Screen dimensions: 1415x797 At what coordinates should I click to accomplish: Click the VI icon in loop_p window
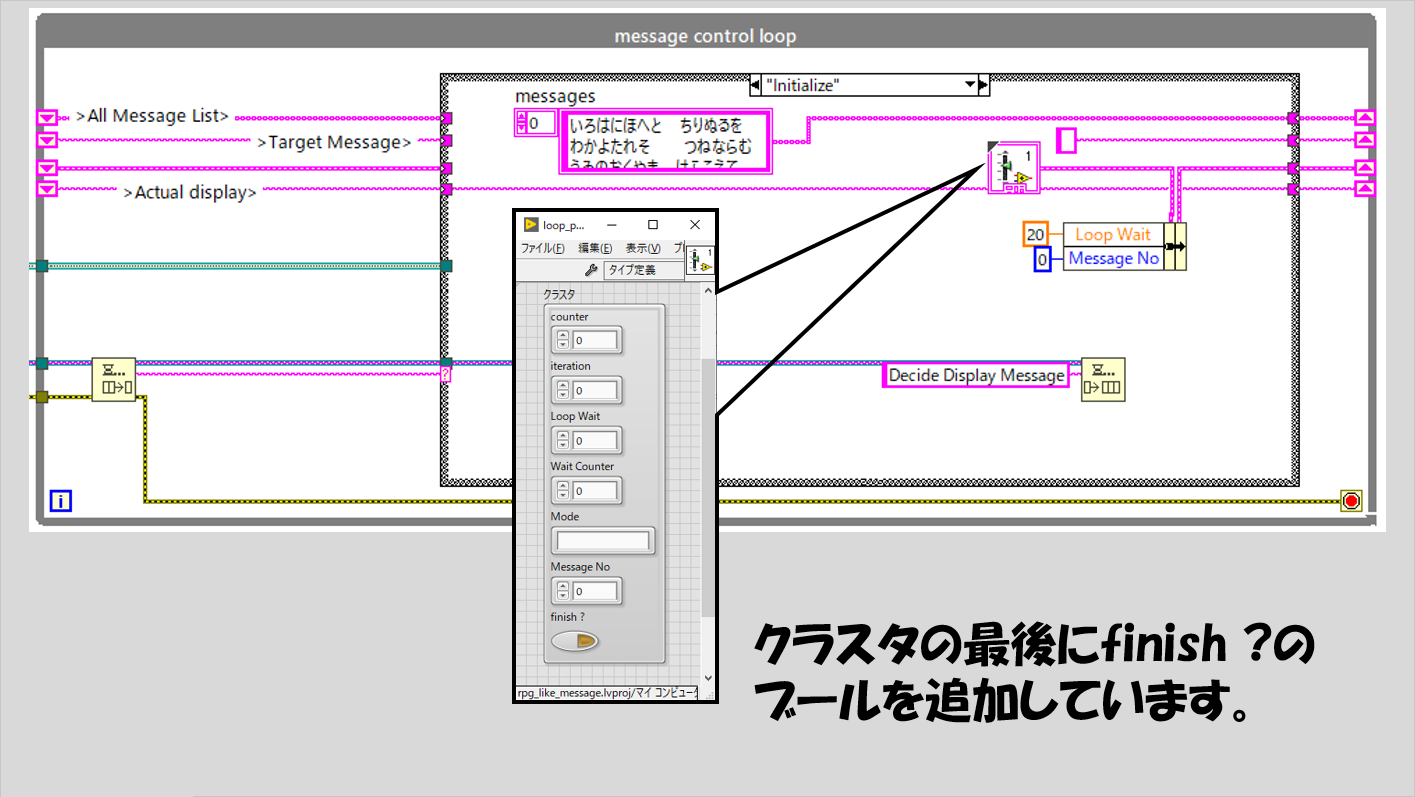coord(700,260)
